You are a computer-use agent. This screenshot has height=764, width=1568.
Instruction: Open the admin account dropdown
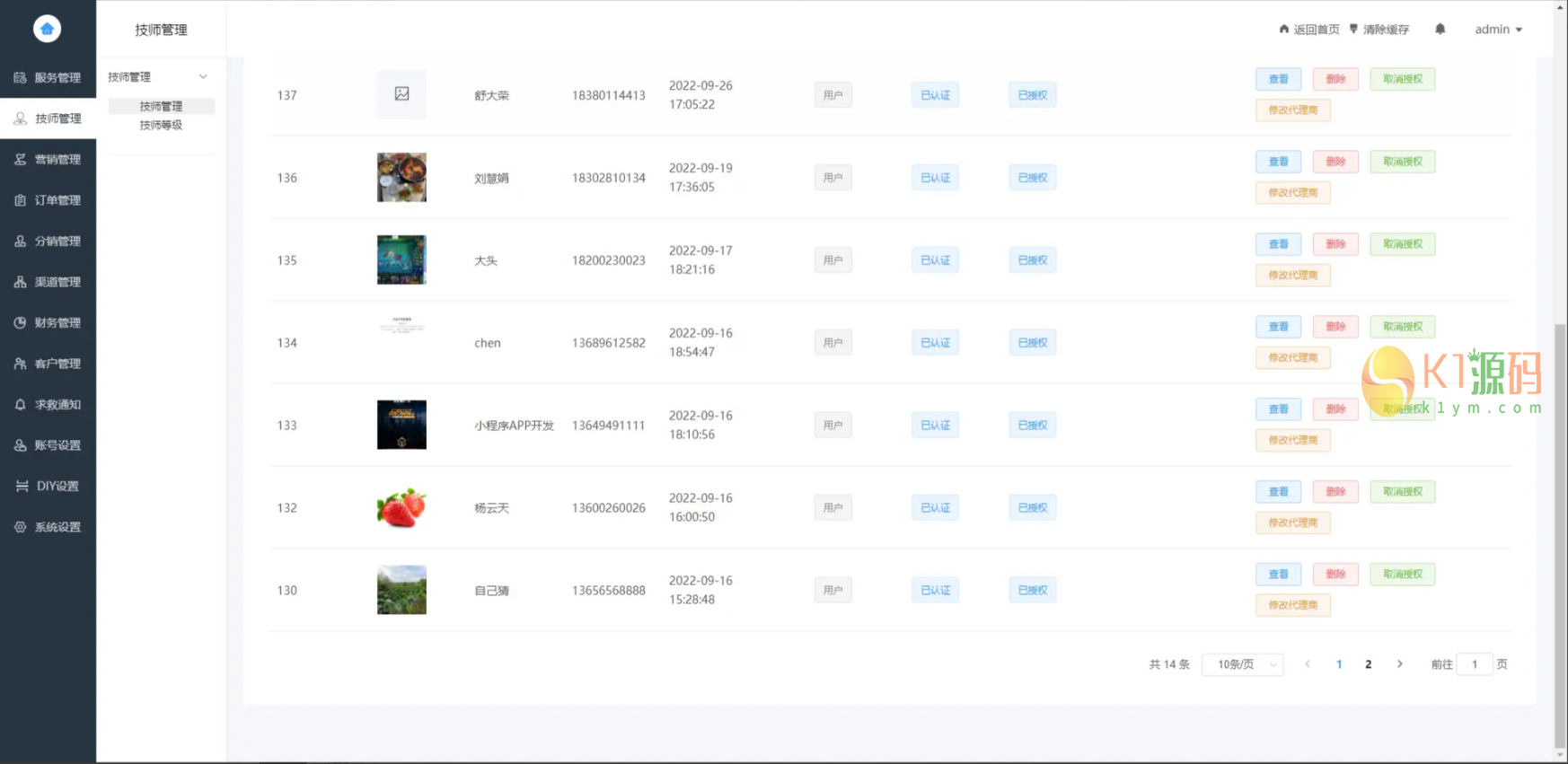[1498, 30]
